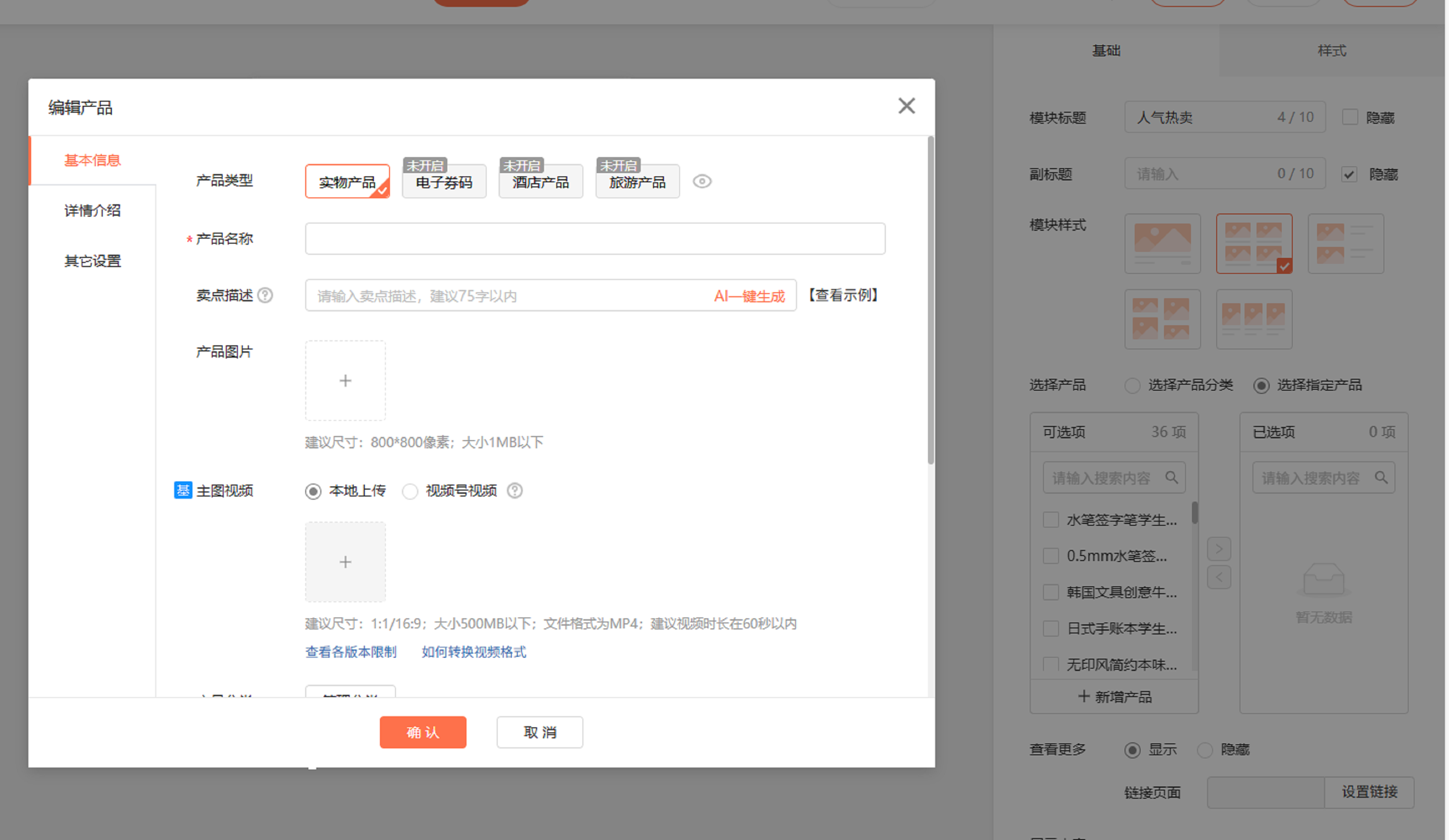Click the 产品名称 input field
The image size is (1449, 840).
[594, 239]
